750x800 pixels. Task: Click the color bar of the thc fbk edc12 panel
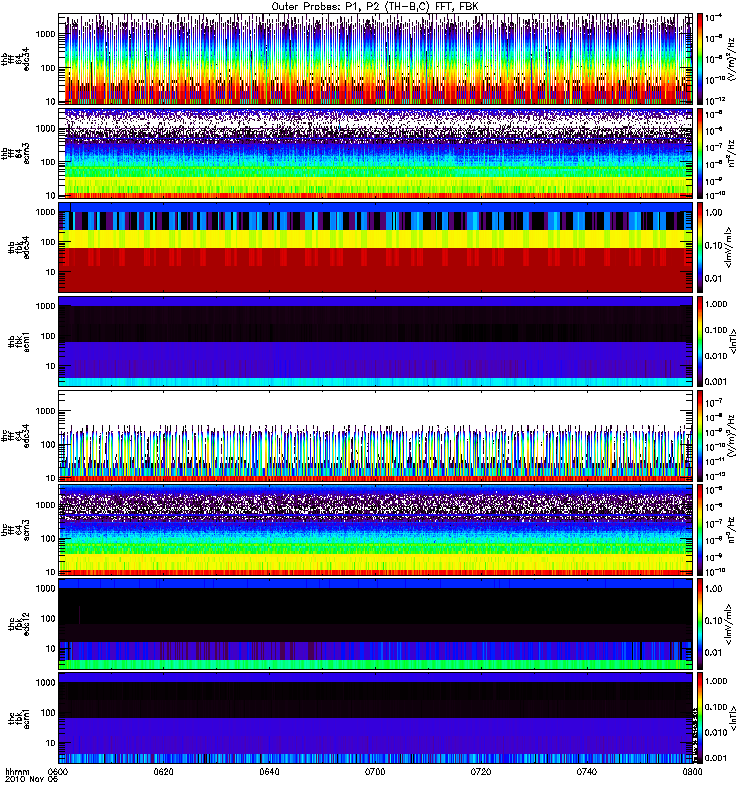pos(699,623)
